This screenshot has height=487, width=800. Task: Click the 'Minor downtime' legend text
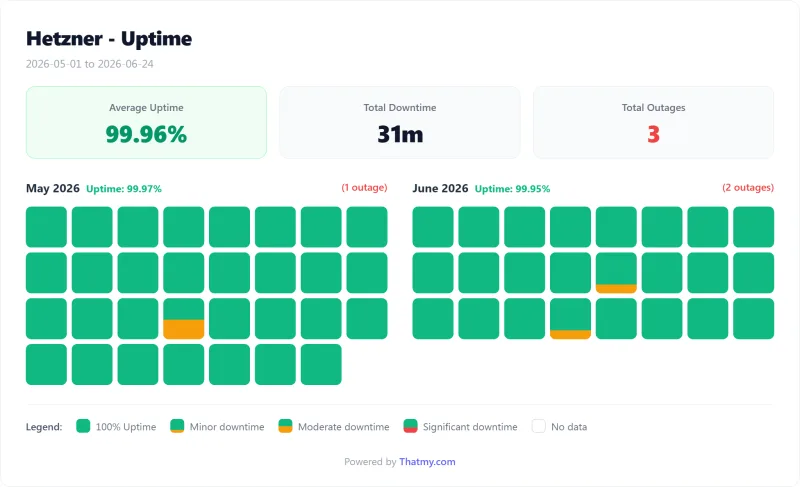[227, 427]
